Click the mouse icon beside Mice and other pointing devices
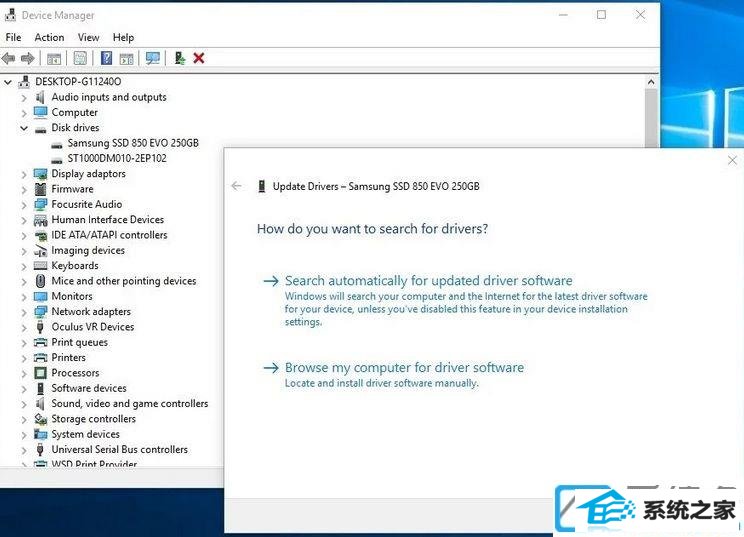Image resolution: width=744 pixels, height=537 pixels. click(x=40, y=281)
